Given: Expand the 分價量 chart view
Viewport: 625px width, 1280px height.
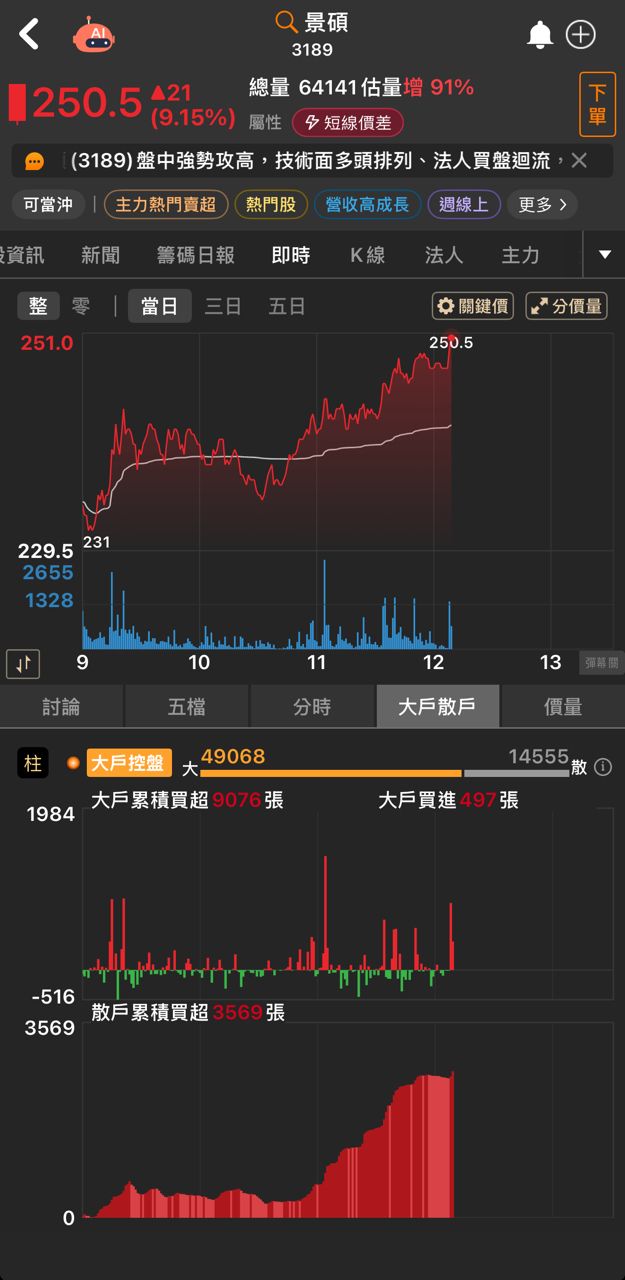Looking at the screenshot, I should click(566, 306).
